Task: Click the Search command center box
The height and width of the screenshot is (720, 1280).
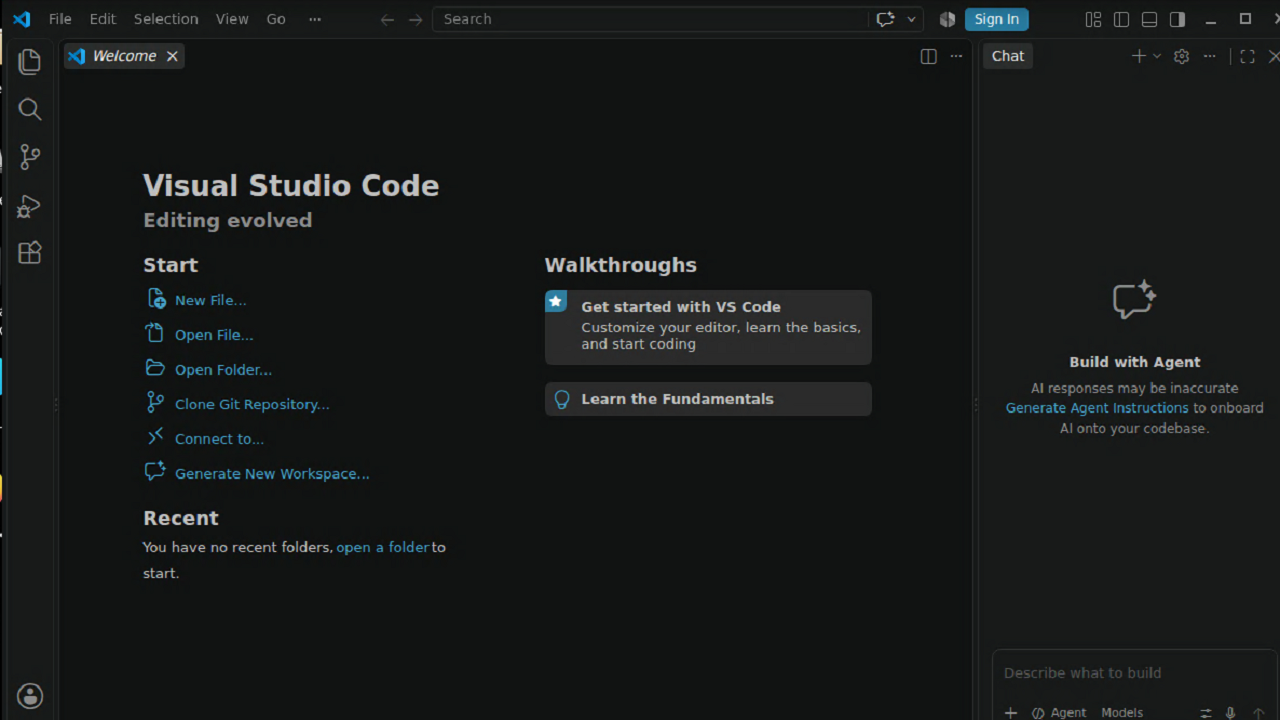Action: [x=650, y=19]
